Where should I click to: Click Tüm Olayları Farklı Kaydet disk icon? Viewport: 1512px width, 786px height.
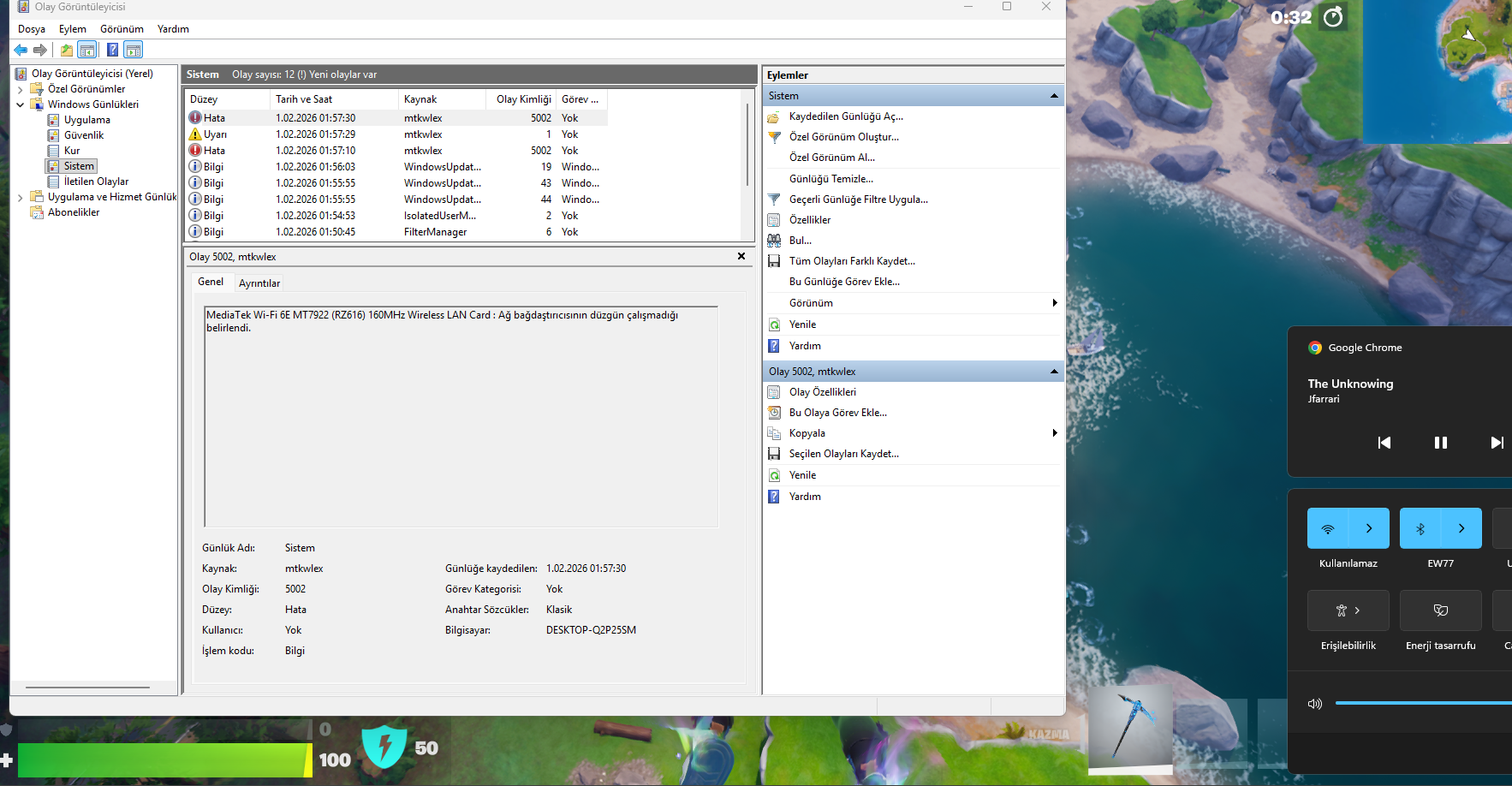point(774,261)
